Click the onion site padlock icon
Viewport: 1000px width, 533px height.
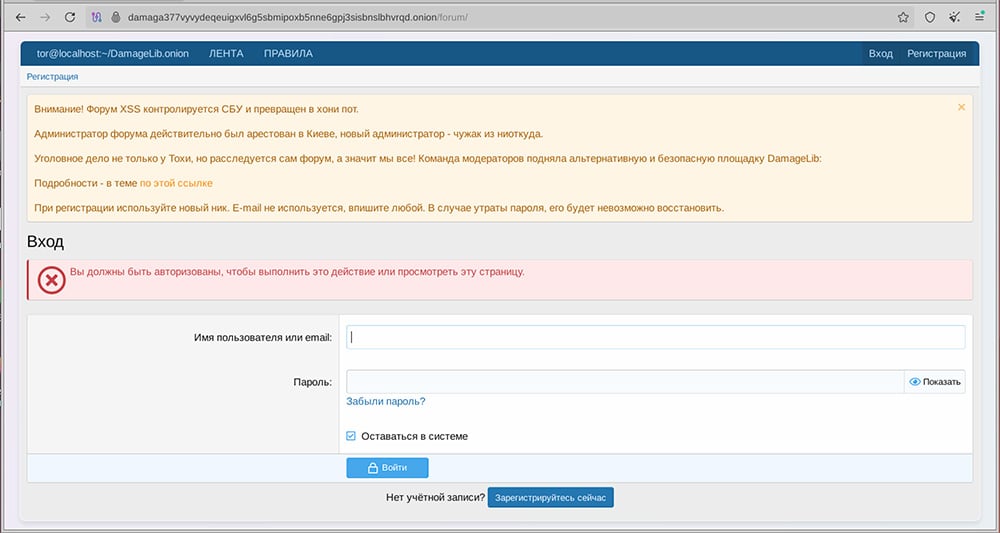(x=115, y=17)
